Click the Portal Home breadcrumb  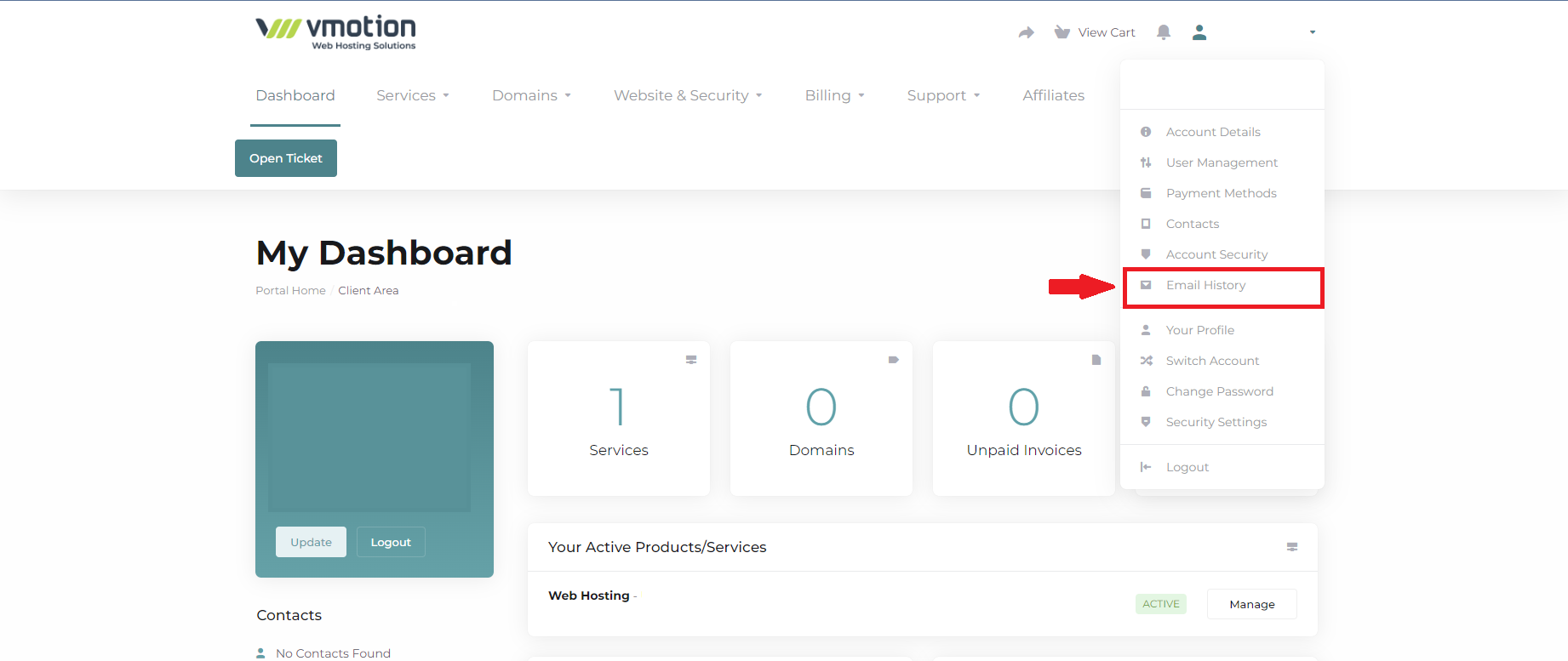[290, 290]
